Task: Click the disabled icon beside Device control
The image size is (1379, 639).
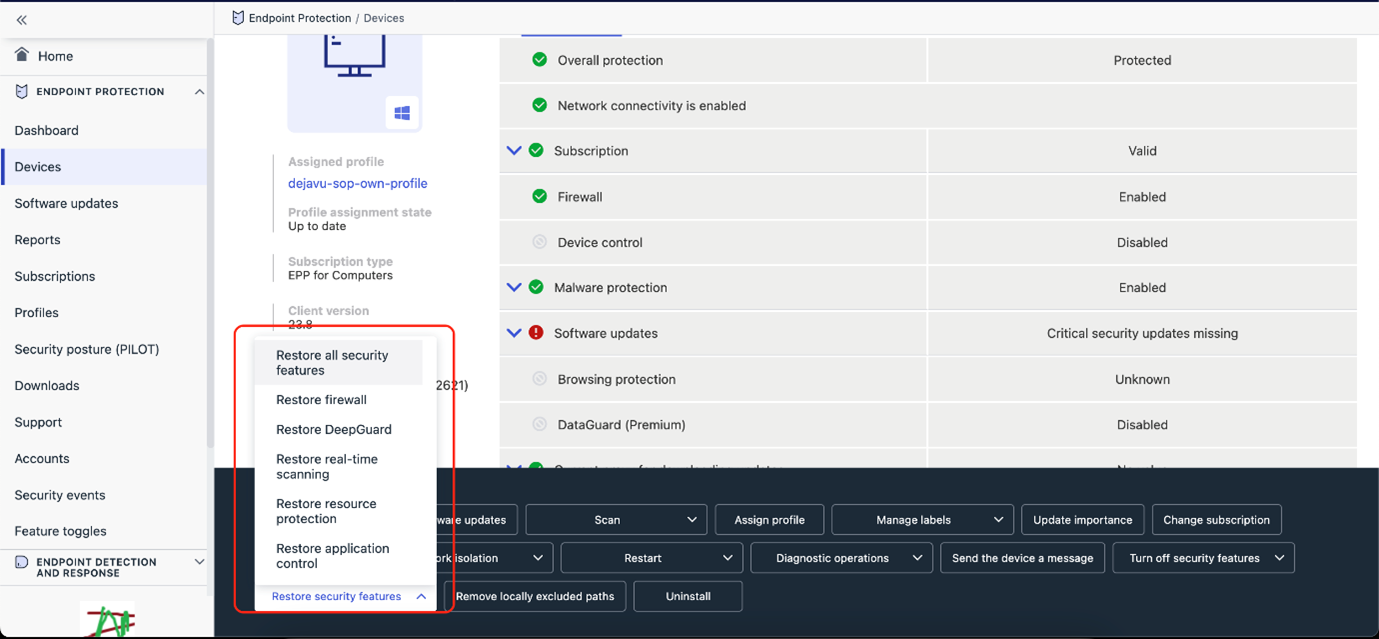Action: [x=540, y=242]
